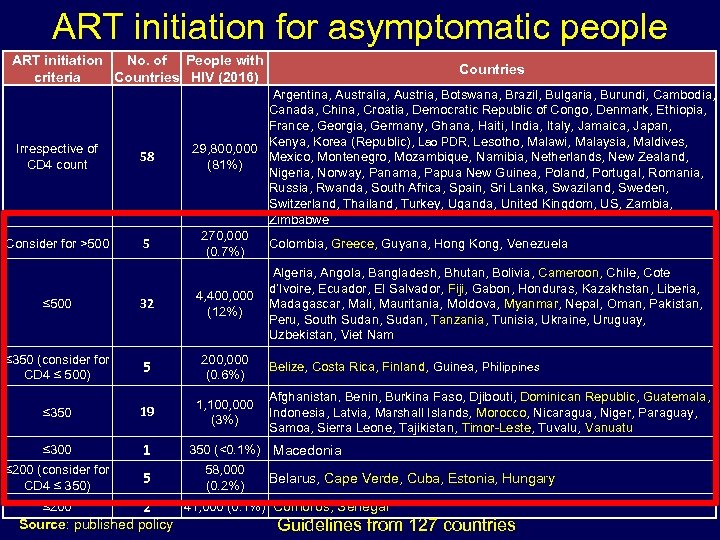Select the yellow "Myanmar" country name
The height and width of the screenshot is (540, 720).
531,304
